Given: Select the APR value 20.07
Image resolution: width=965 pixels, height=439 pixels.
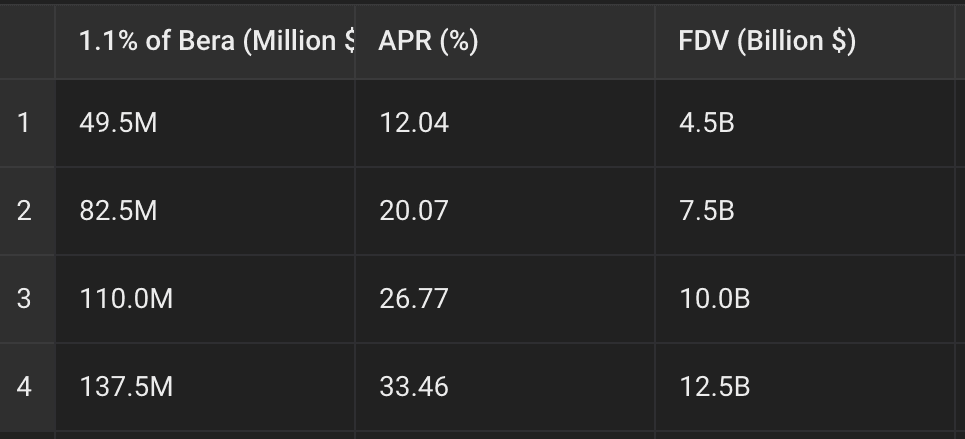Looking at the screenshot, I should 505,211.
